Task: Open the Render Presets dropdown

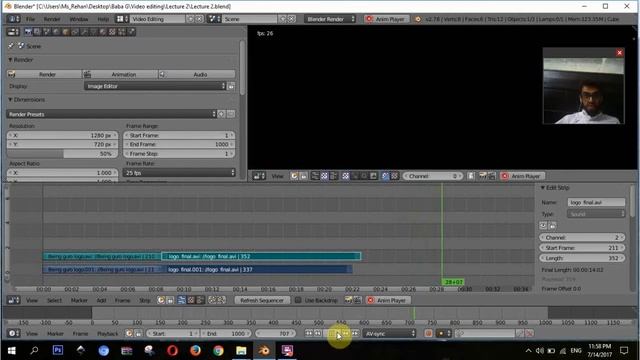Action: point(111,114)
